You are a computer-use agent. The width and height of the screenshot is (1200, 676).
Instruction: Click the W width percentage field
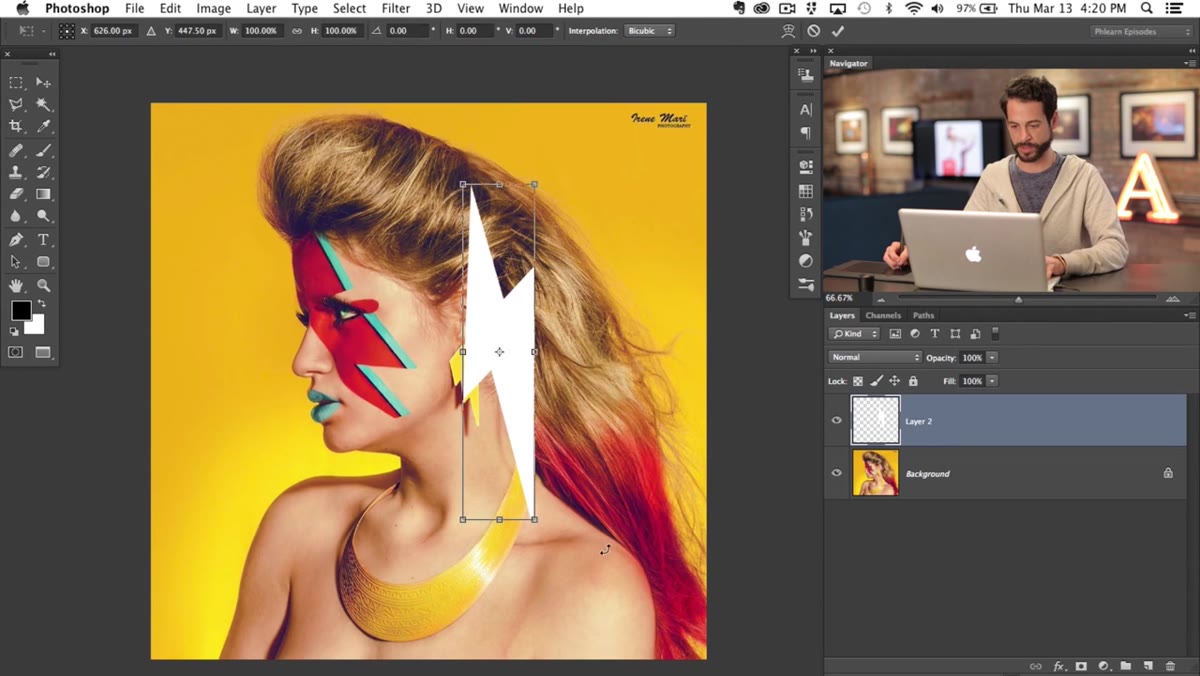pos(261,31)
